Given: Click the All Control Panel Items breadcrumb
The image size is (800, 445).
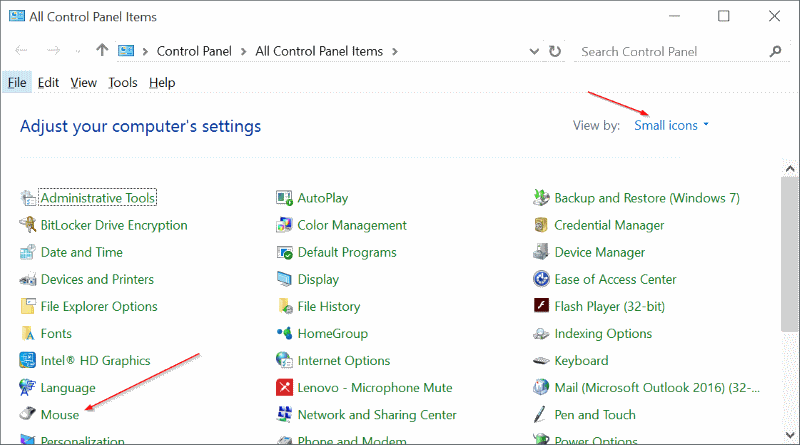Looking at the screenshot, I should click(x=319, y=52).
